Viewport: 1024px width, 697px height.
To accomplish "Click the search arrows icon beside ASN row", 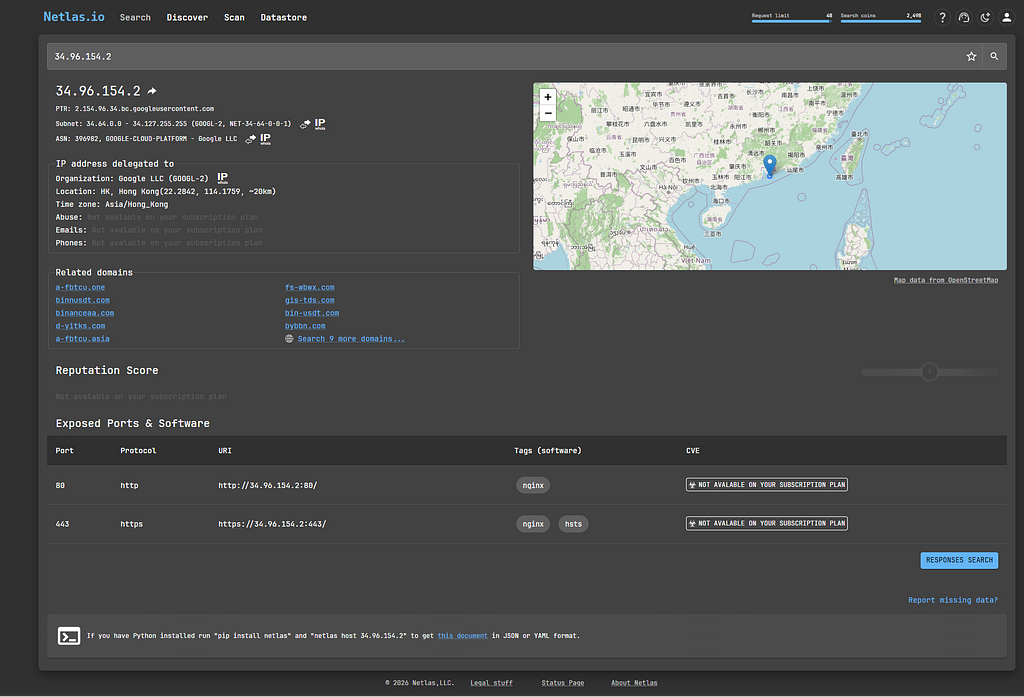I will coord(250,139).
